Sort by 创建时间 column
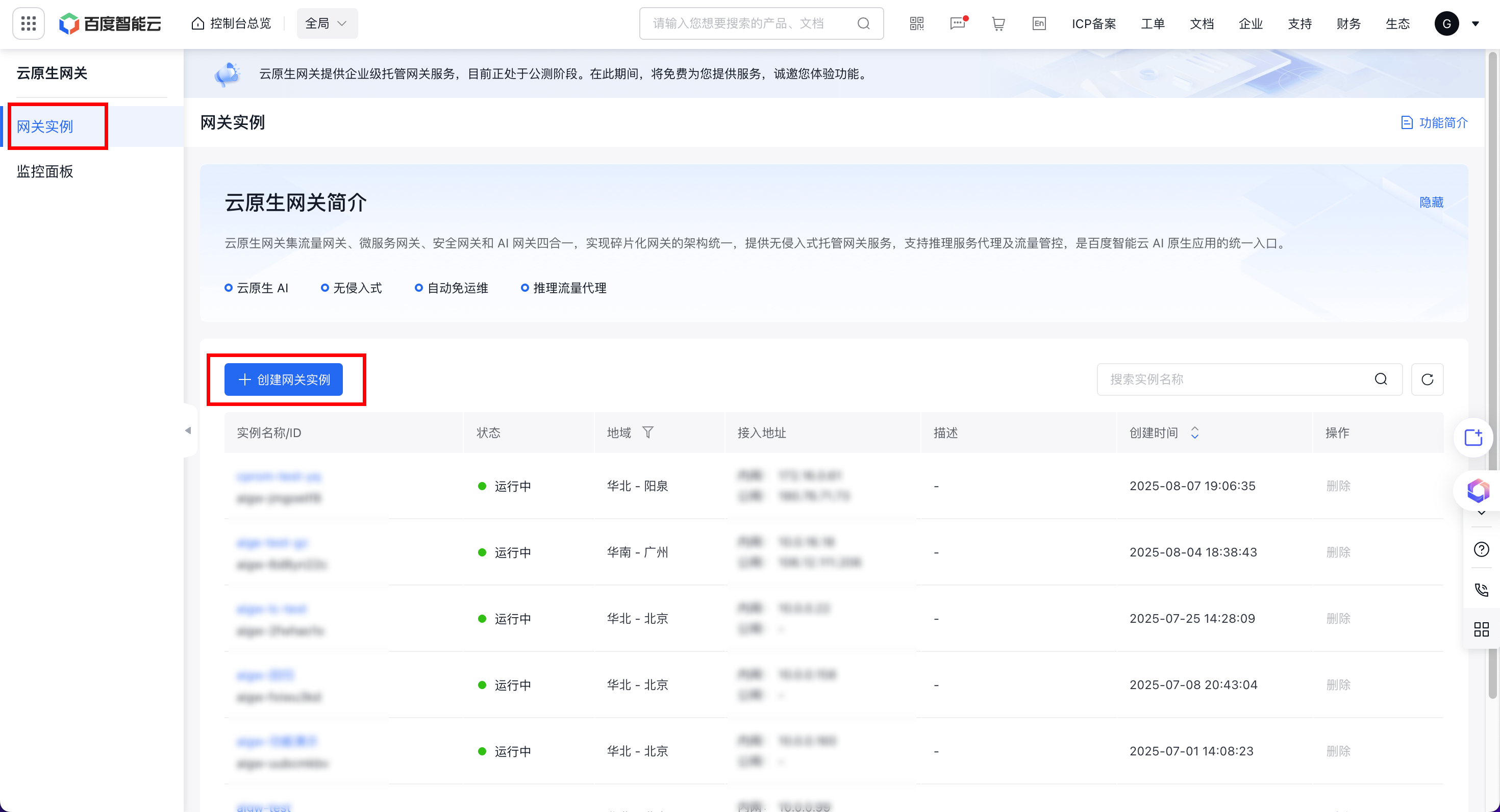Viewport: 1500px width, 812px height. (x=1194, y=433)
